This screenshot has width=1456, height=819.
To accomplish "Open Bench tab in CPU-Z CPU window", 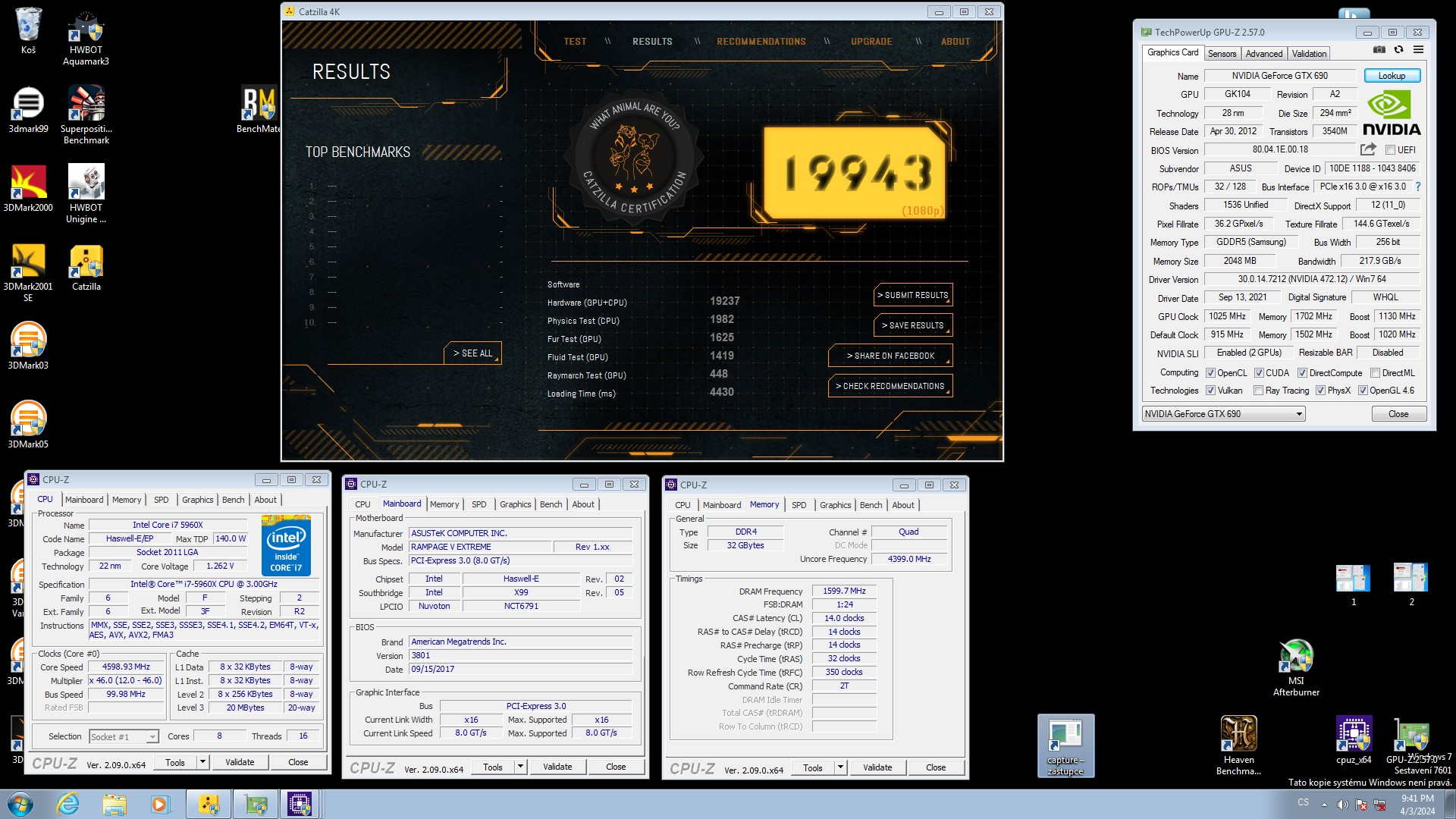I will (x=234, y=500).
